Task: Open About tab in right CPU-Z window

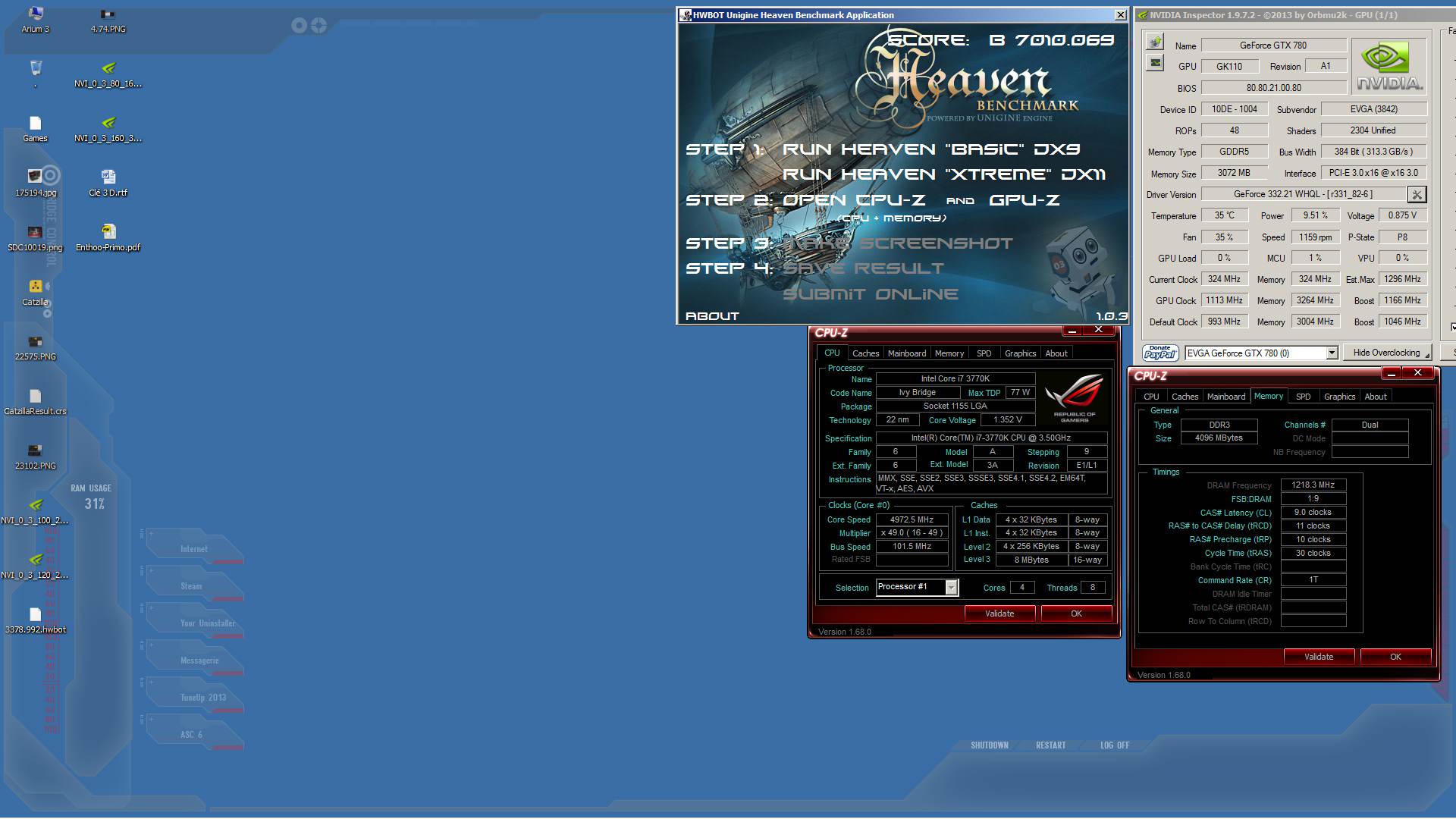Action: pyautogui.click(x=1376, y=397)
